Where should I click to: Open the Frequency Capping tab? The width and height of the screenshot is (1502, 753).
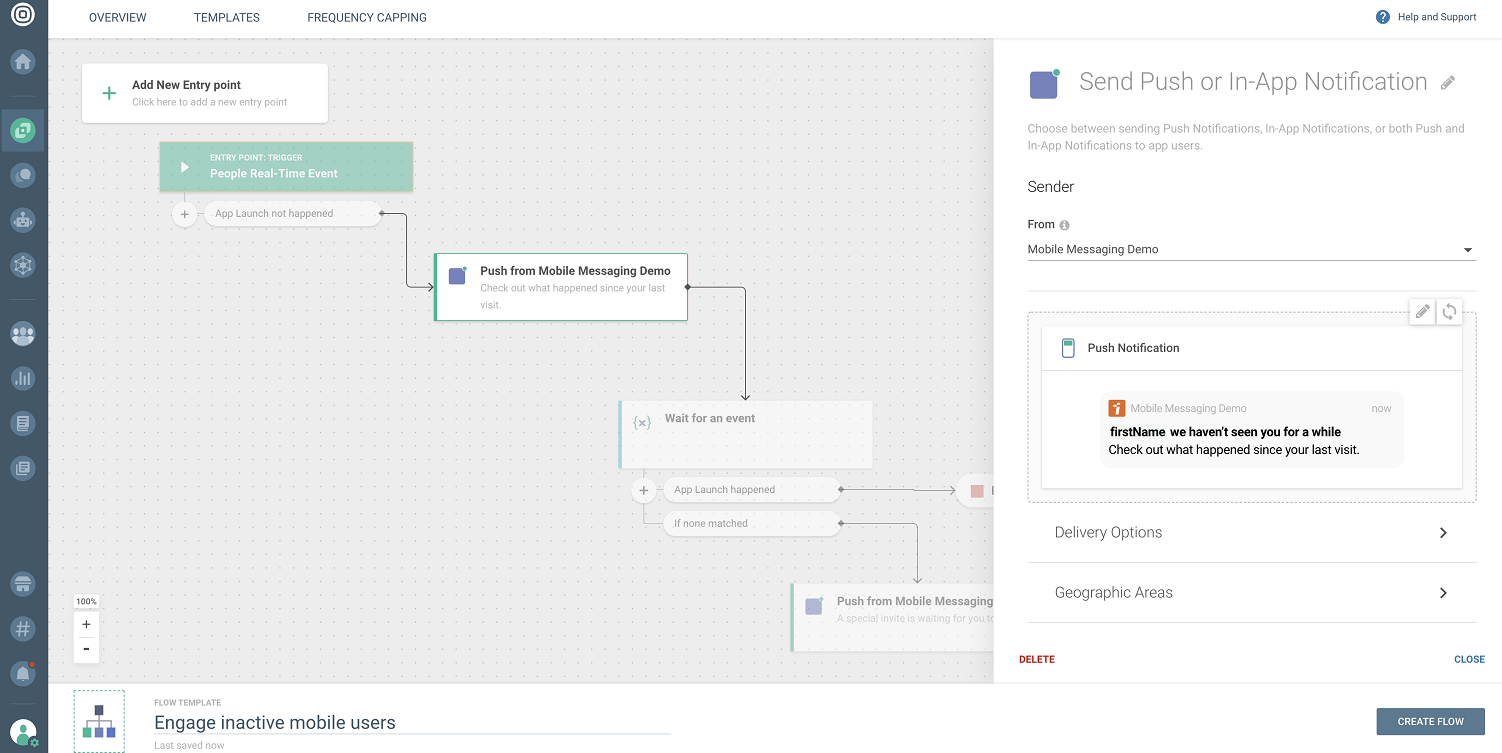(x=367, y=18)
